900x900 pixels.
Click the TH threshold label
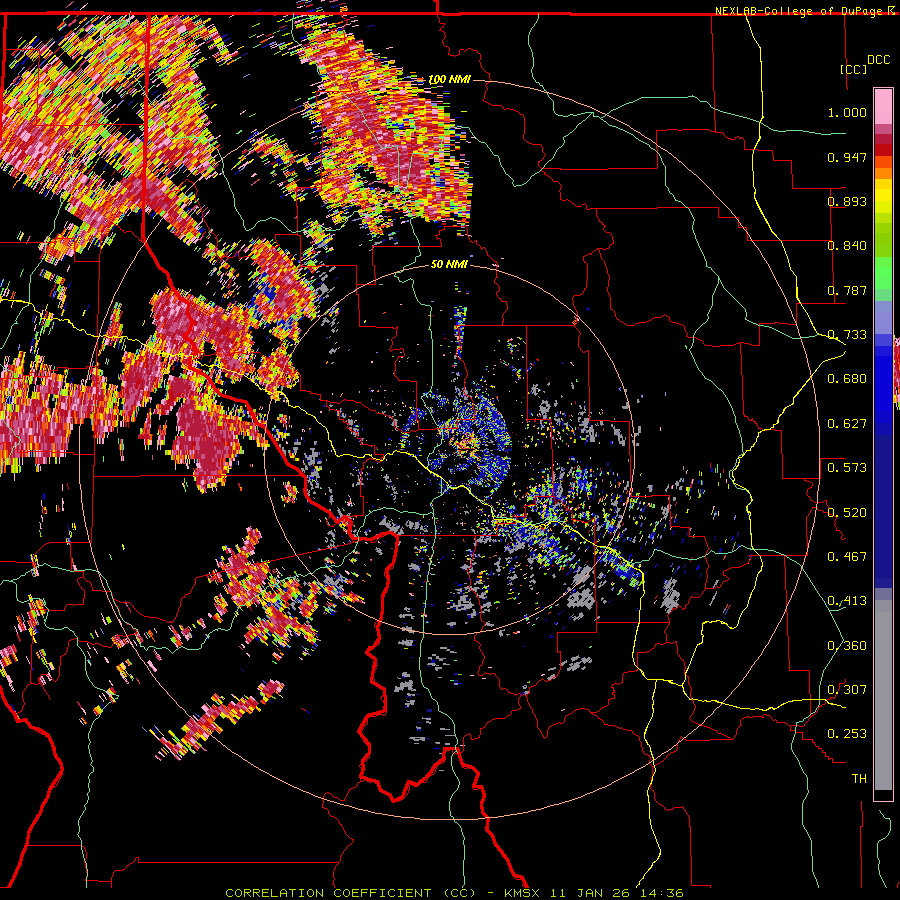tap(859, 779)
